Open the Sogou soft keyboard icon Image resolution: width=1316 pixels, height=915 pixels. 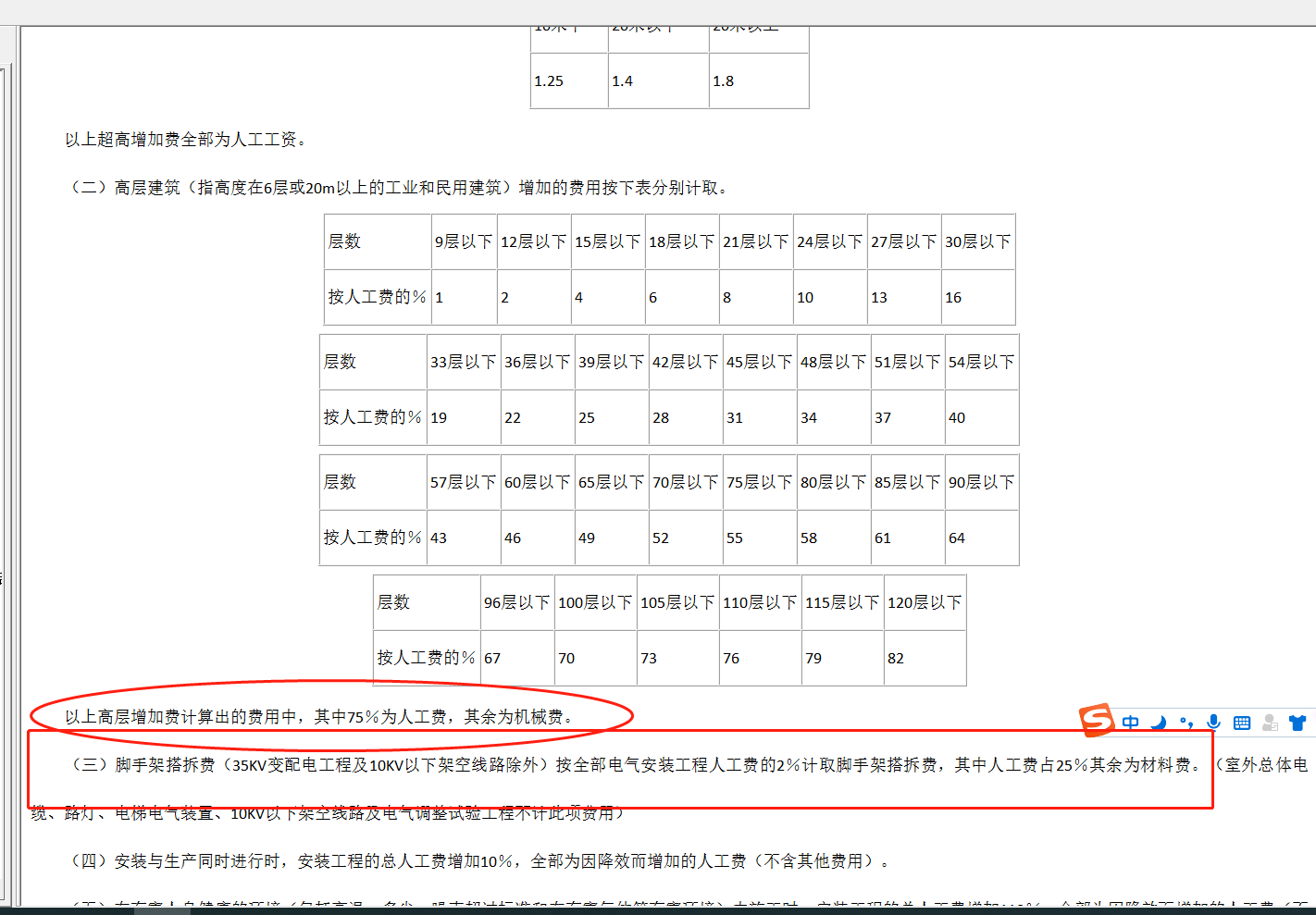click(x=1242, y=723)
